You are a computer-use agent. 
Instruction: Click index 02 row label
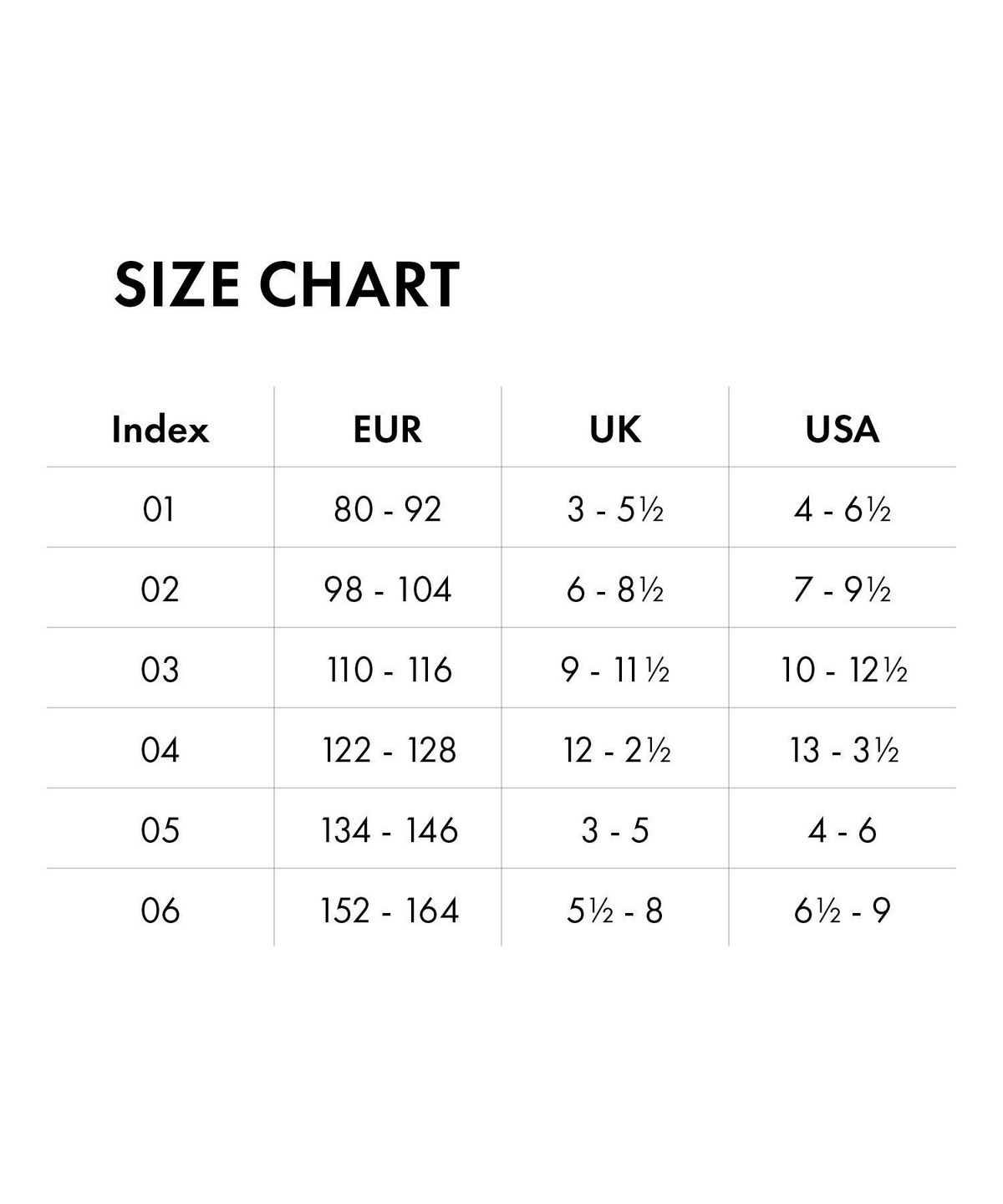[160, 589]
